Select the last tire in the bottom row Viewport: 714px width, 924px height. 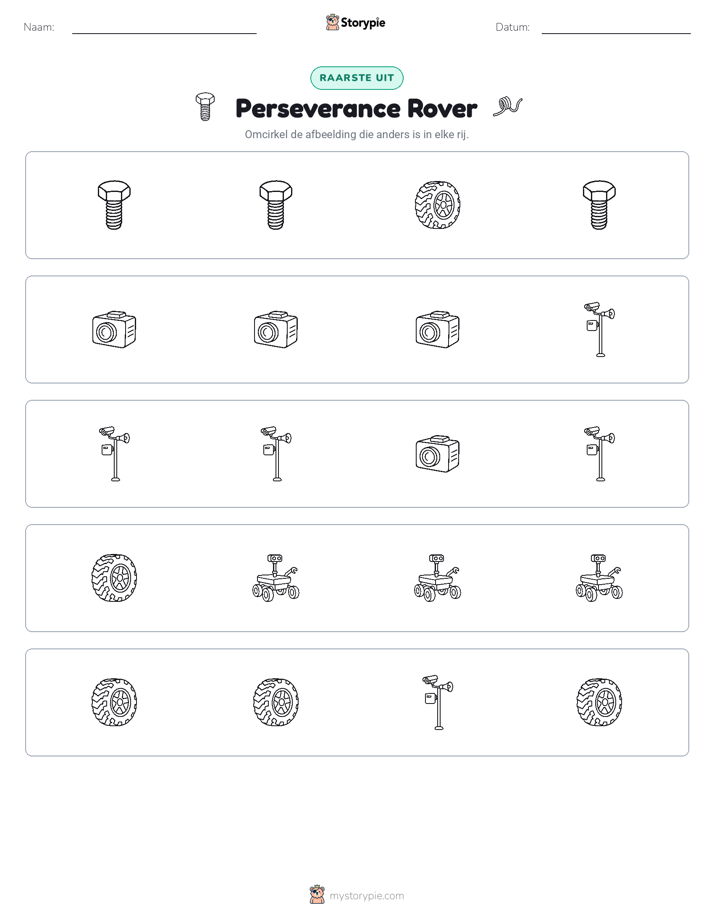599,702
